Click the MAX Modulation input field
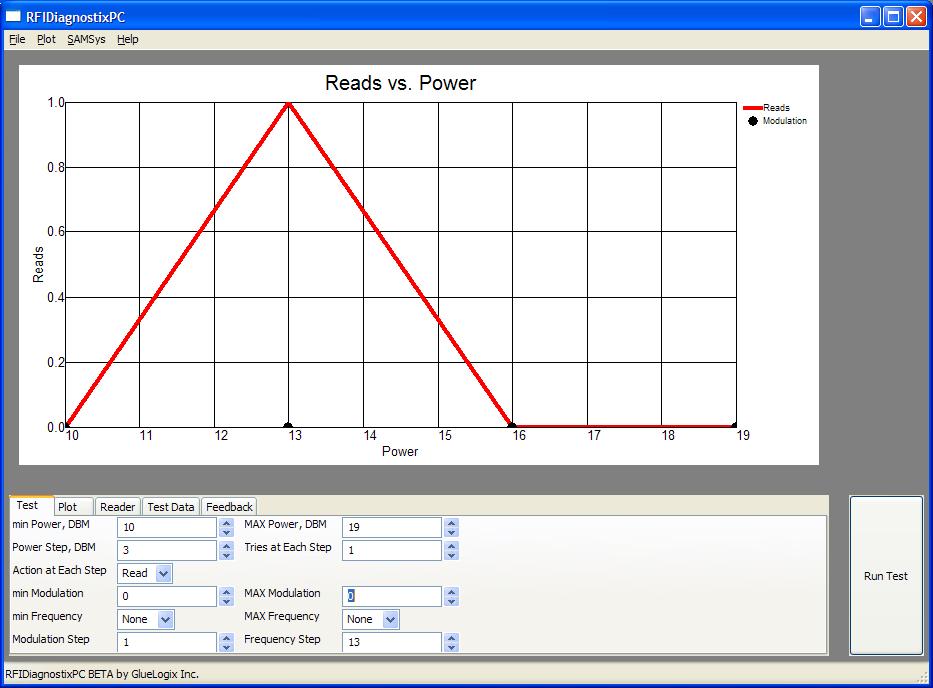Screen dimensions: 933x688 click(392, 596)
